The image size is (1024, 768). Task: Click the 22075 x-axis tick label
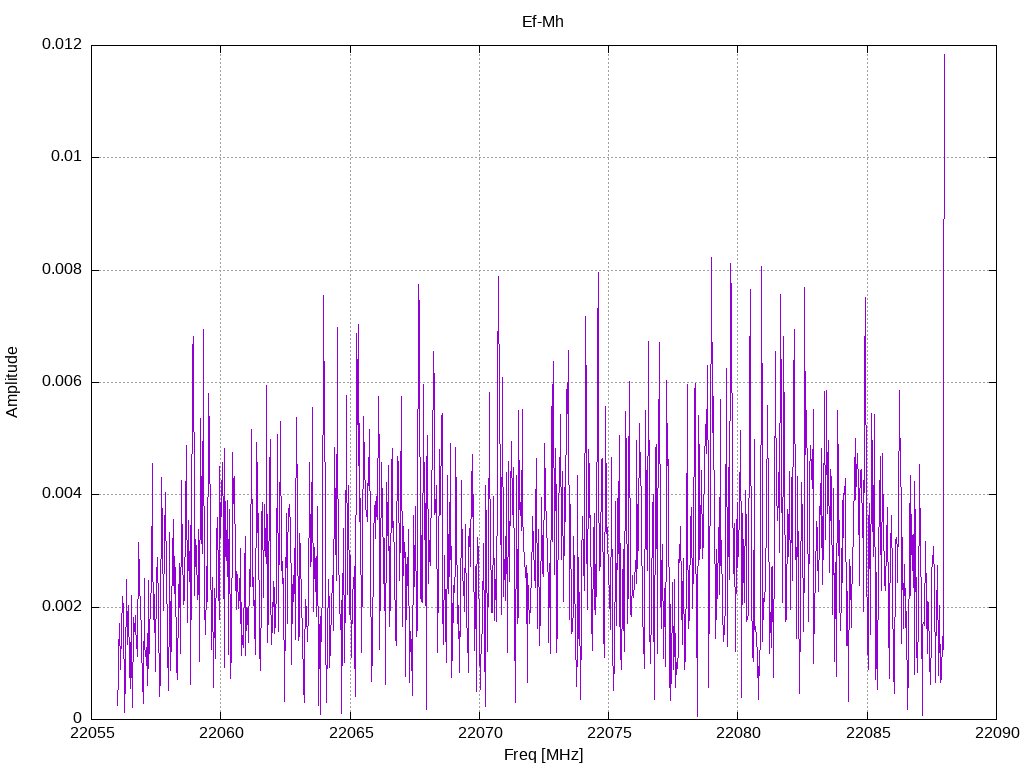(609, 733)
